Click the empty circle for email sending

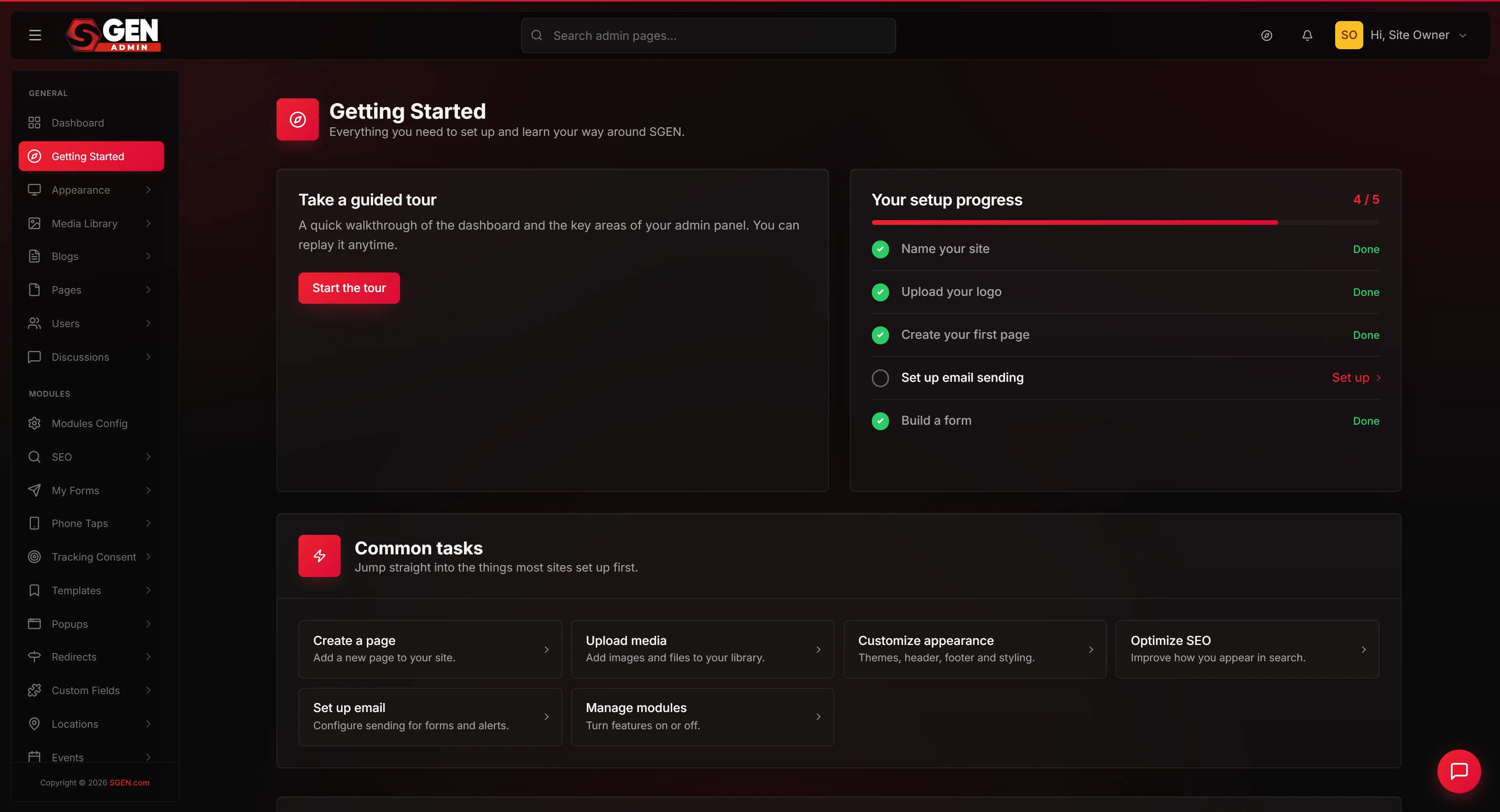[x=880, y=378]
